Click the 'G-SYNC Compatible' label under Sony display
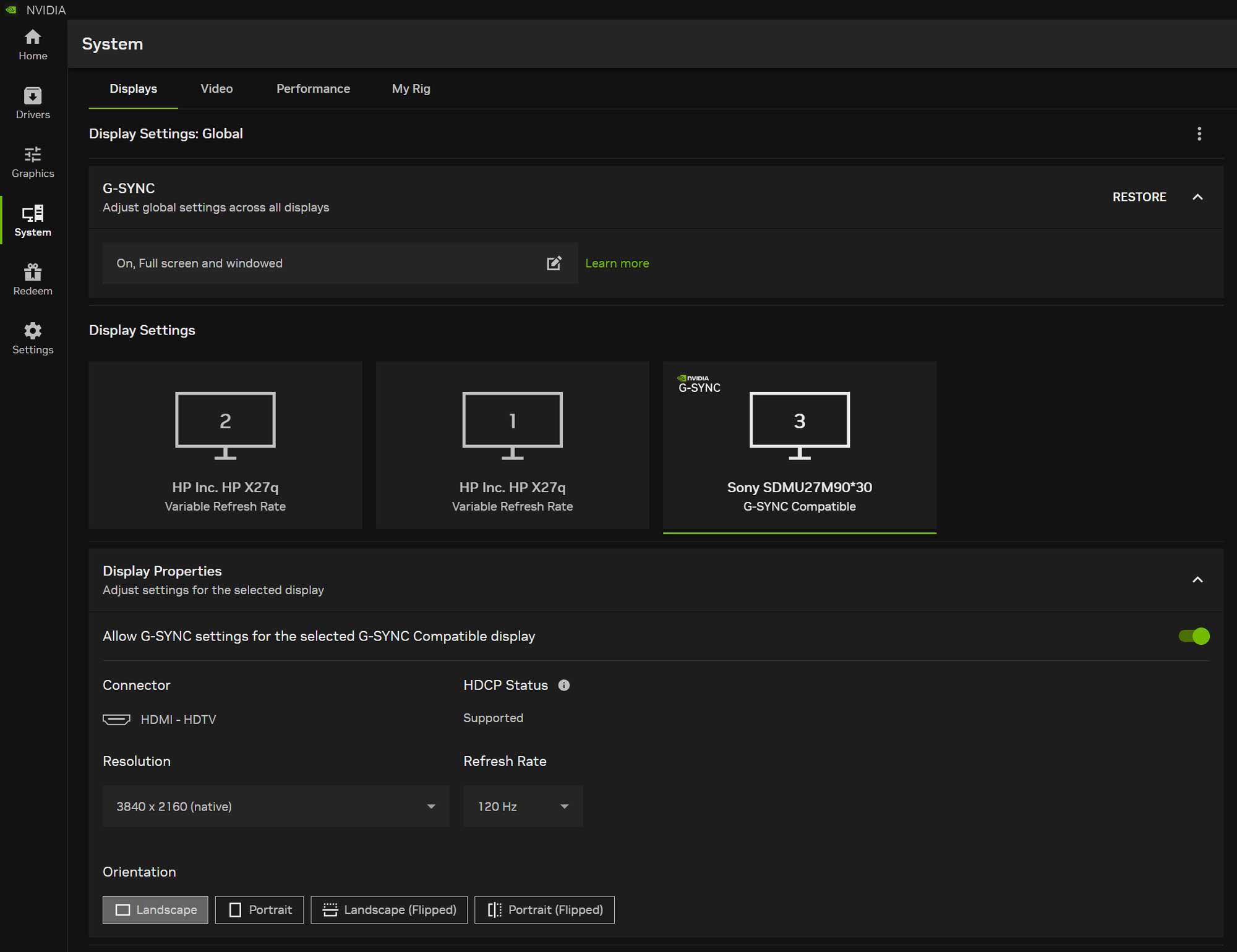This screenshot has height=952, width=1237. tap(799, 506)
